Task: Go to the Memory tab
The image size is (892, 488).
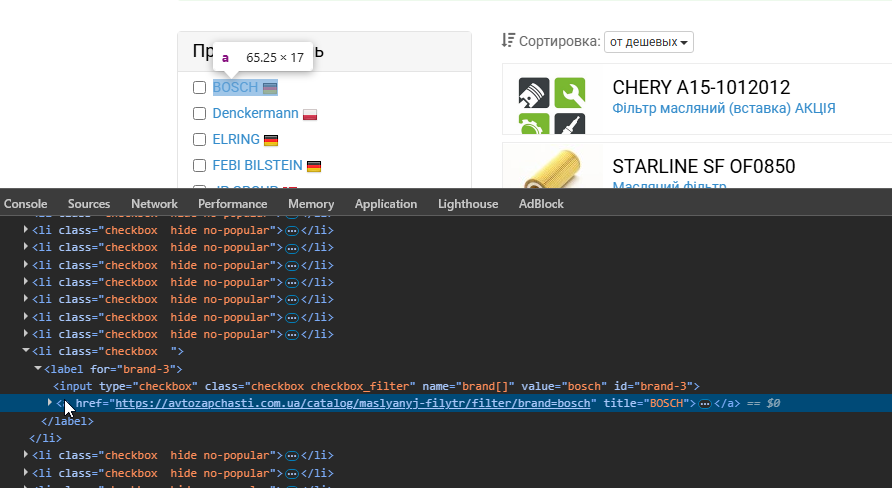Action: tap(311, 204)
